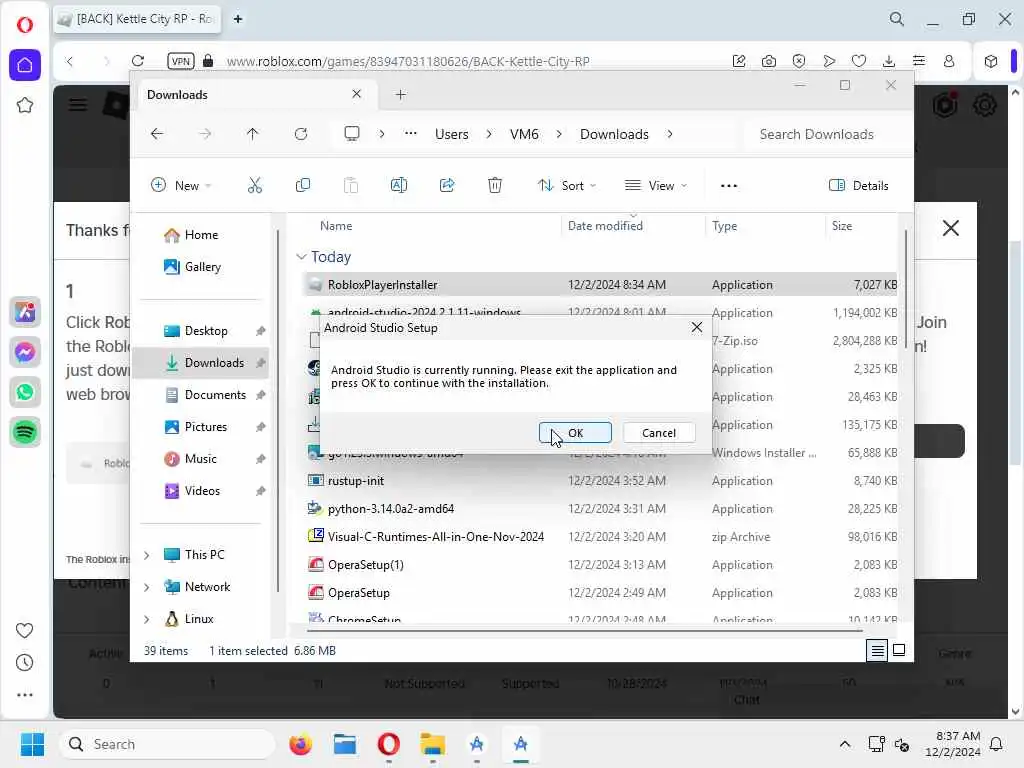Click the Share icon in Explorer toolbar
Viewport: 1024px width, 768px height.
click(x=447, y=185)
